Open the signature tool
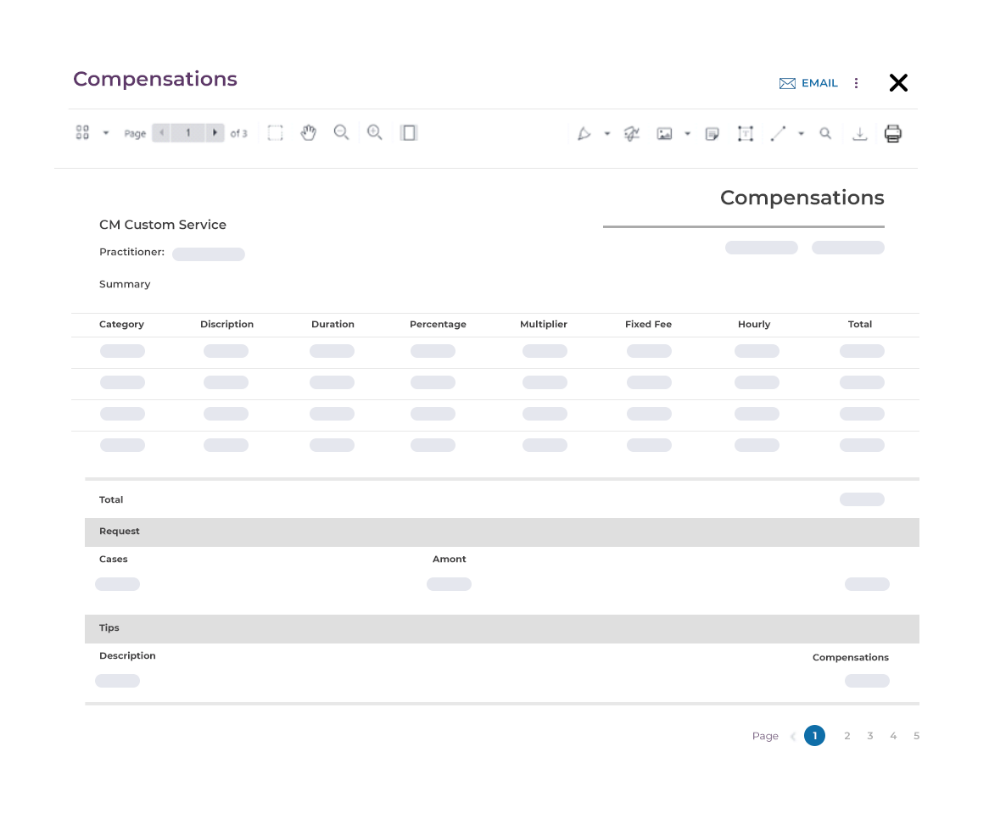 click(x=631, y=134)
